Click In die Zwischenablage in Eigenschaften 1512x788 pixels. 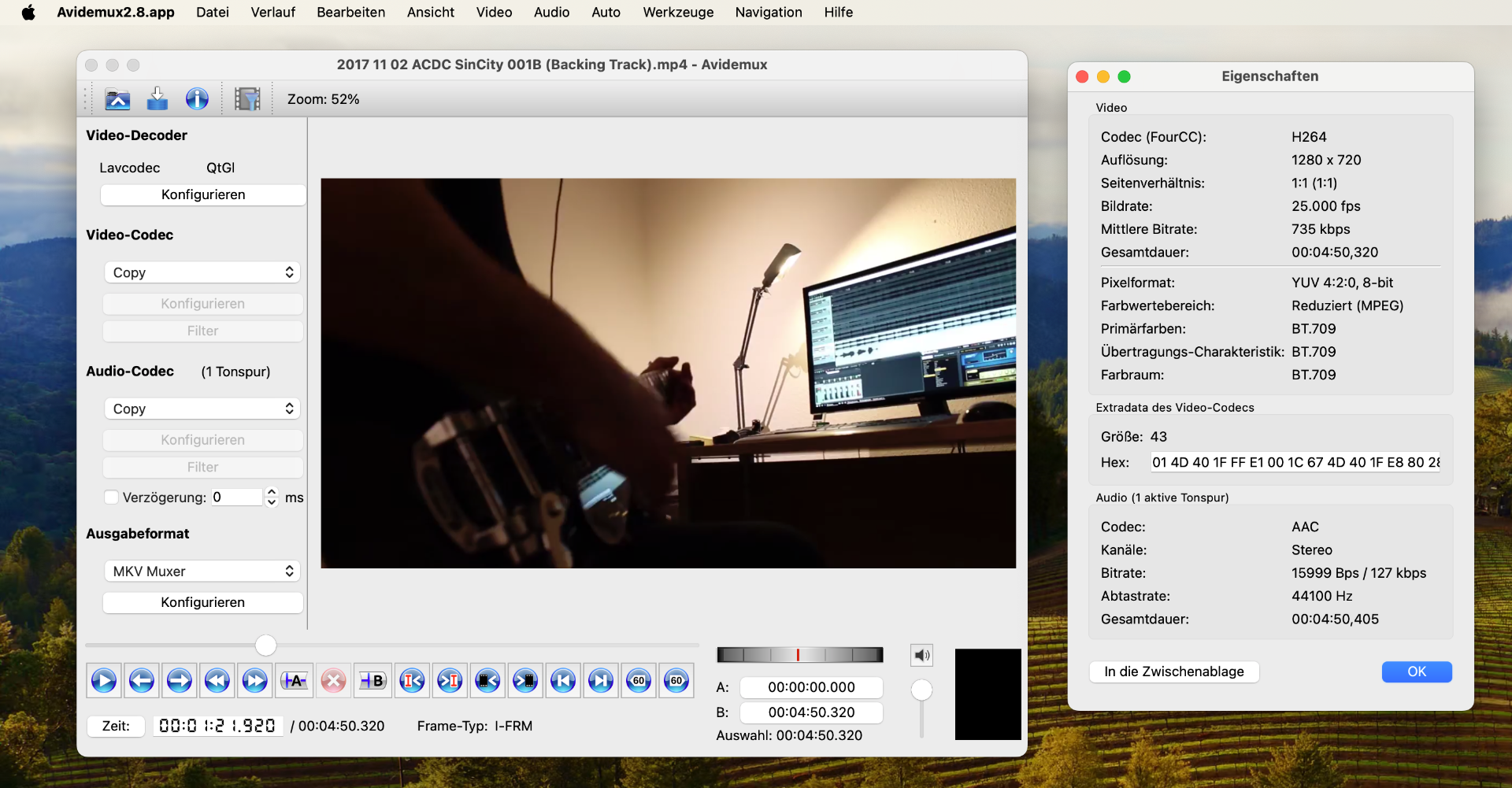1174,671
